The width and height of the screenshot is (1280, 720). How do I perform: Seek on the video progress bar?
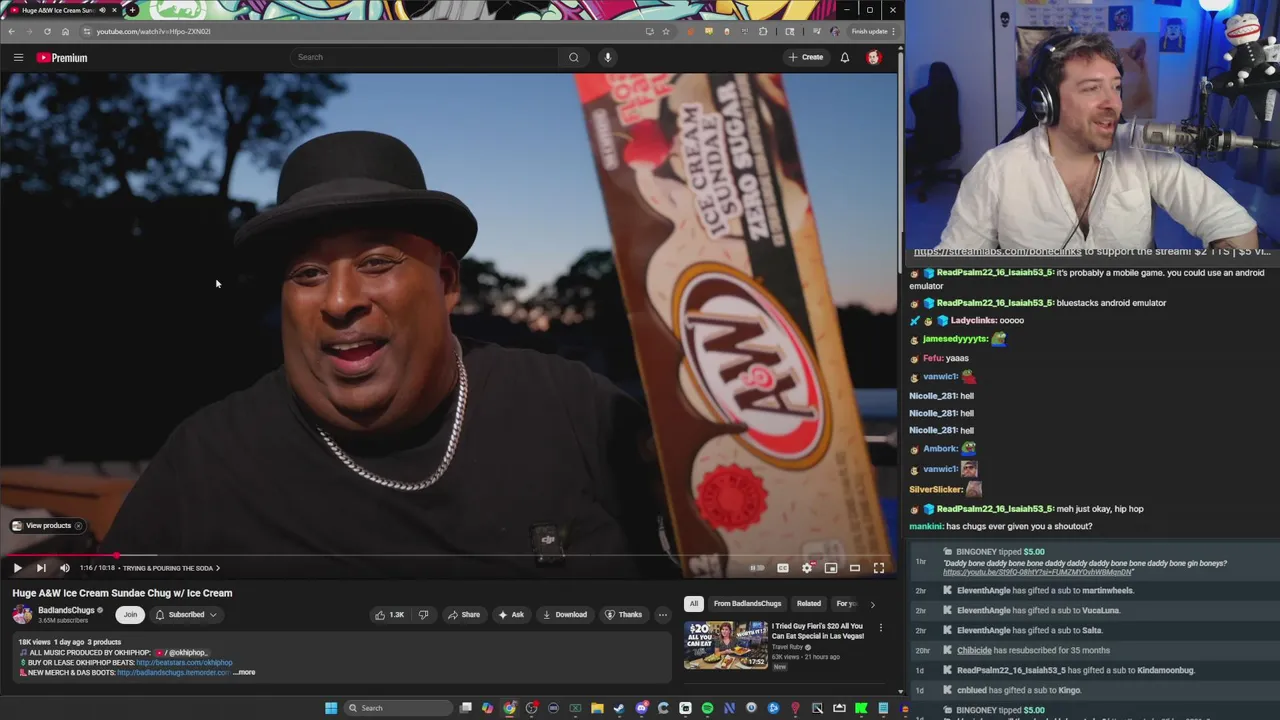[x=448, y=555]
